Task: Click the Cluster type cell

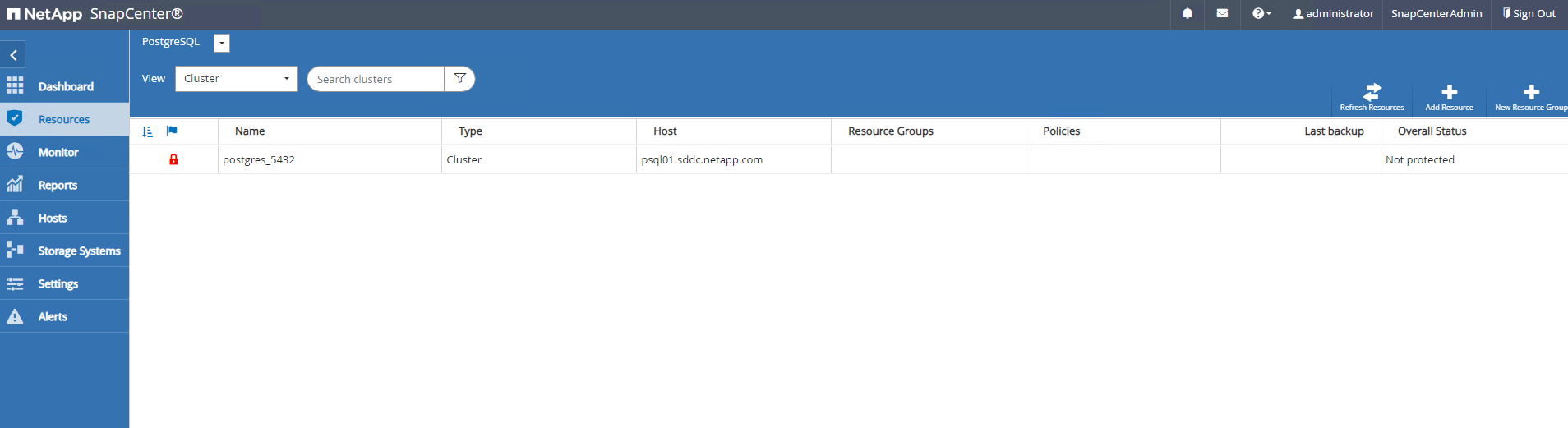Action: (464, 160)
